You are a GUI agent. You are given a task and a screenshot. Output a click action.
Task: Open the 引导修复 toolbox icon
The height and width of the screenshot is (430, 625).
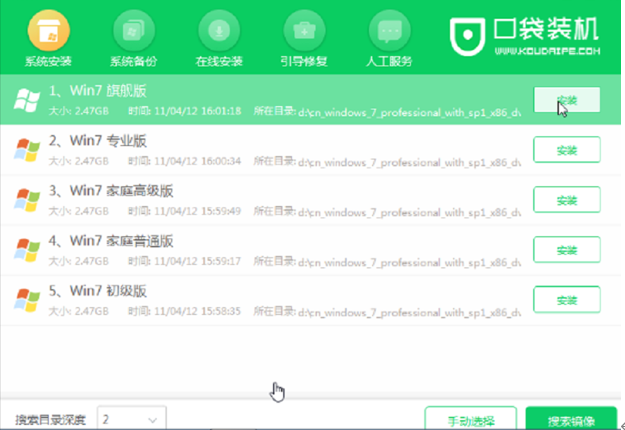click(x=304, y=31)
